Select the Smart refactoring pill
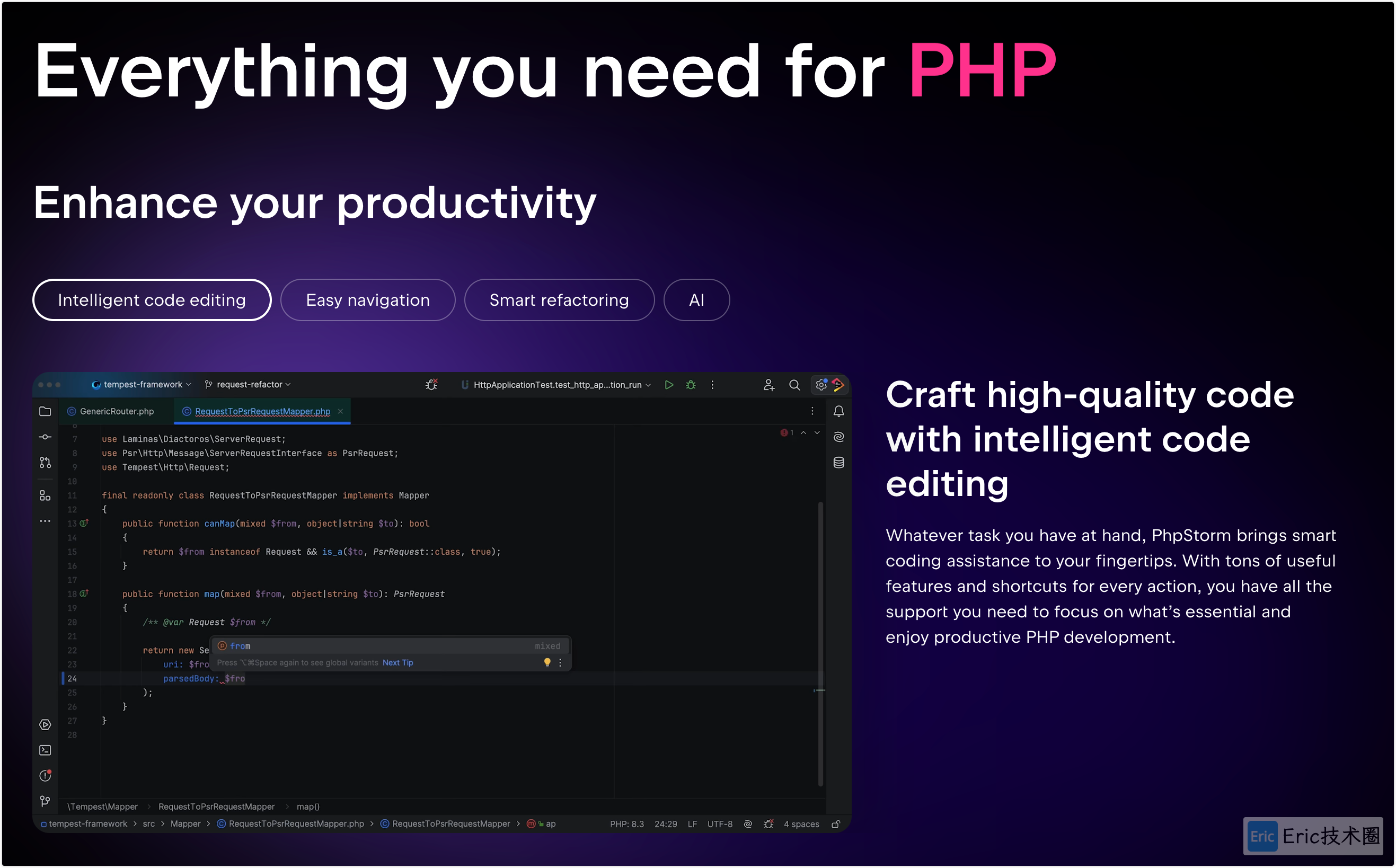 point(559,300)
